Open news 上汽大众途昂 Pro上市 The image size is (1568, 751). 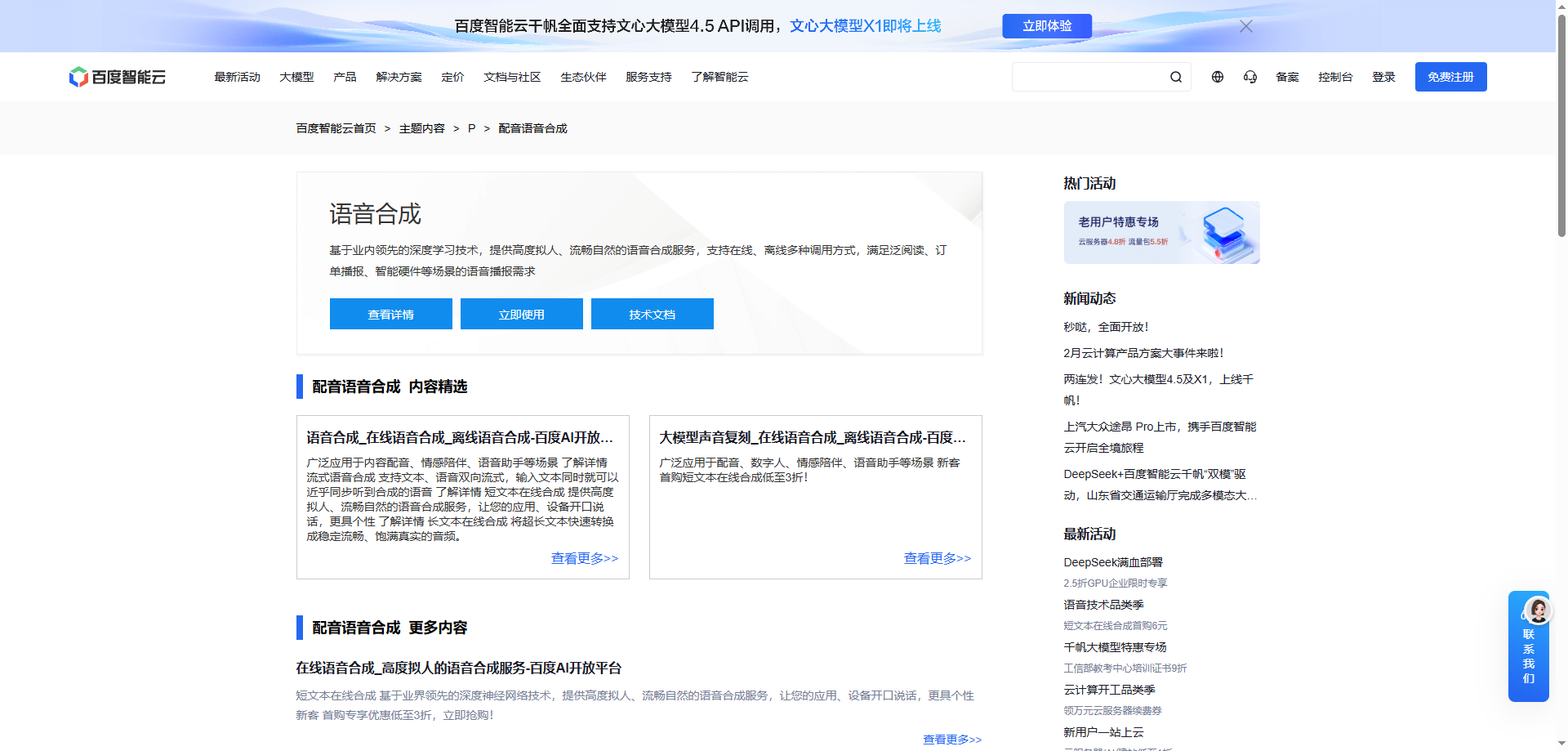pos(1160,437)
